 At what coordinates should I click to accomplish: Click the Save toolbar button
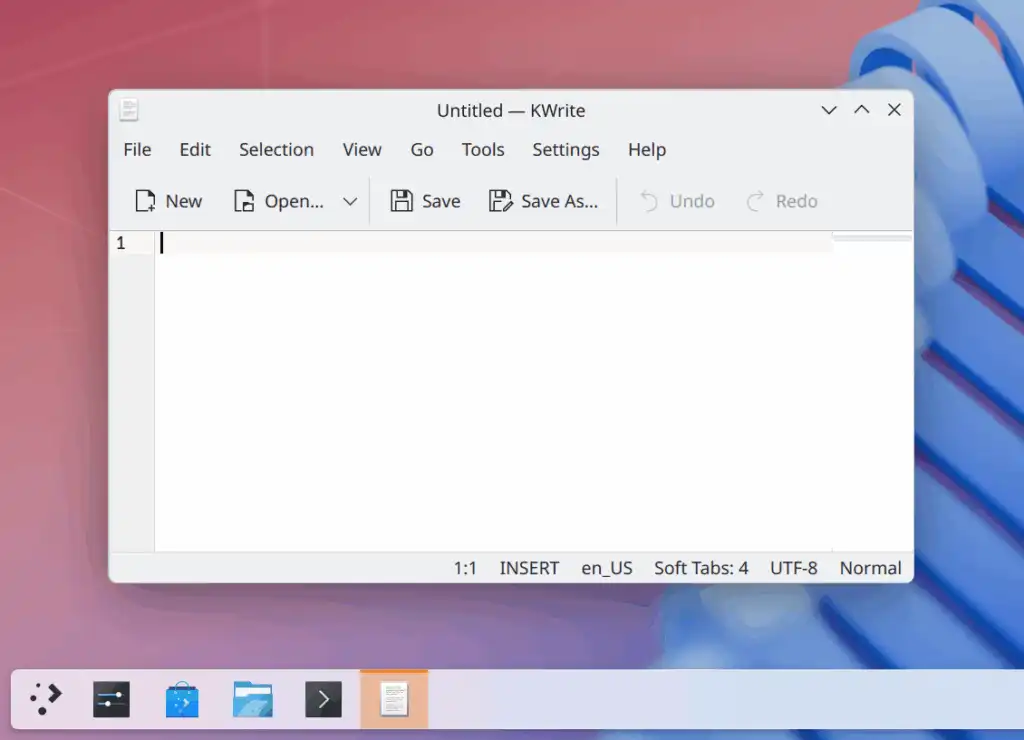pos(425,201)
